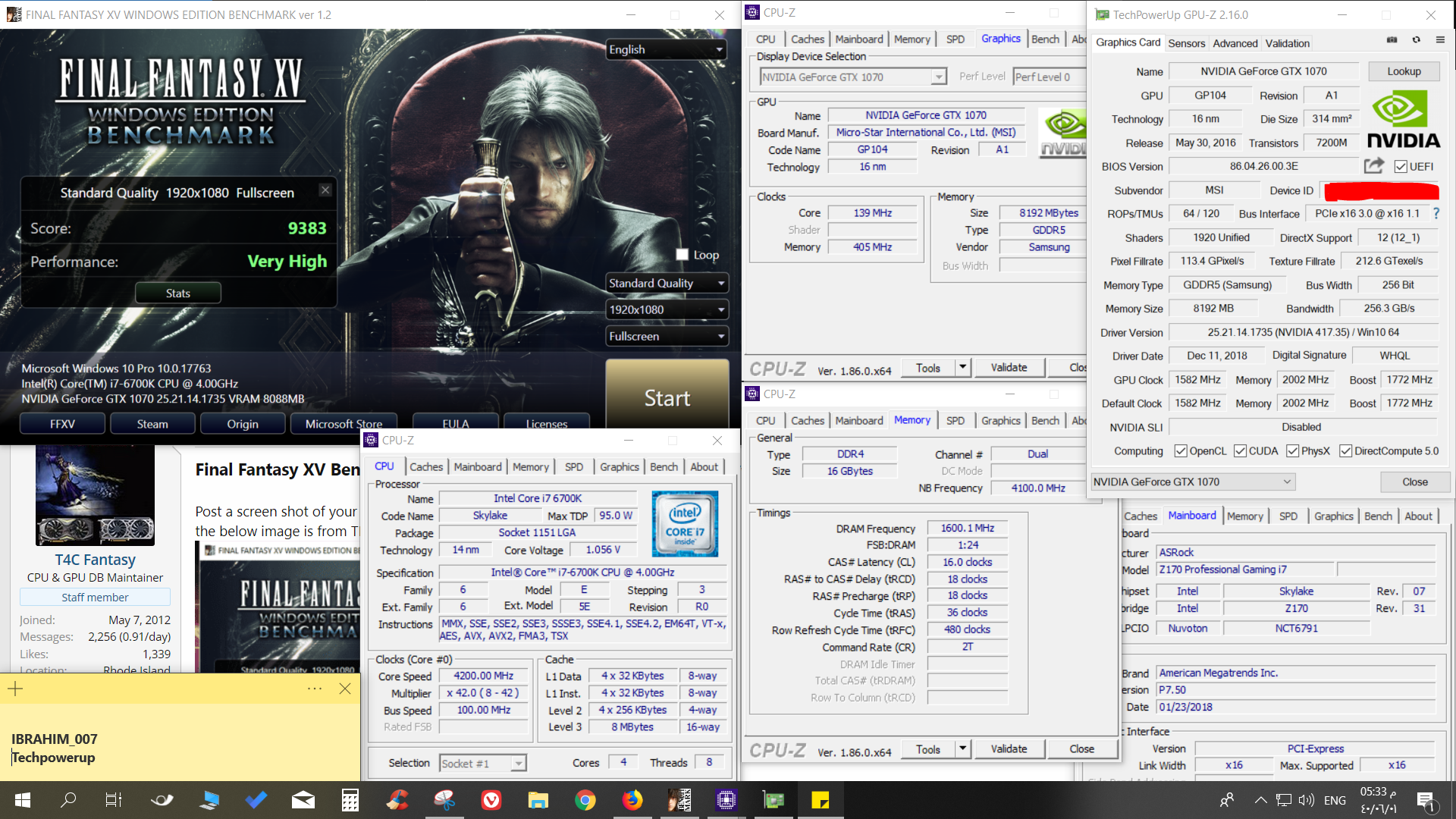Click the Intel Core i7 badge in CPU-Z
The width and height of the screenshot is (1456, 819).
coord(685,525)
